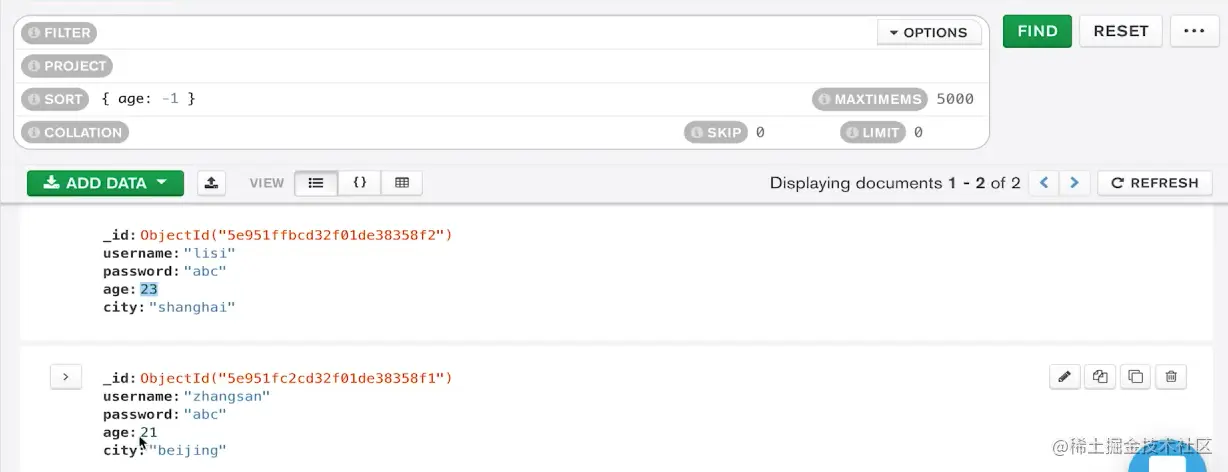Screen dimensions: 1228x472
Task: Click the RESET button
Action: tap(1121, 31)
